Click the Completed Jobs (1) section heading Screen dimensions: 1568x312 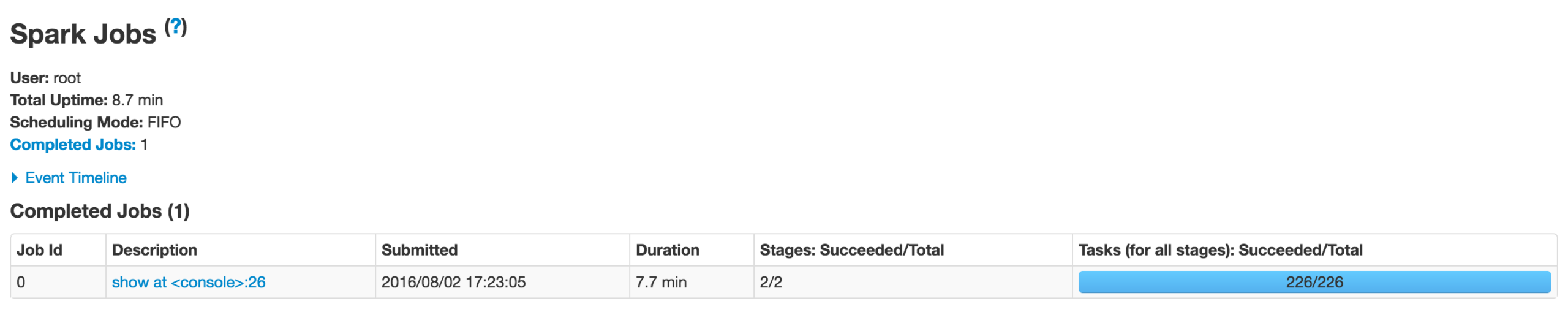click(x=100, y=211)
